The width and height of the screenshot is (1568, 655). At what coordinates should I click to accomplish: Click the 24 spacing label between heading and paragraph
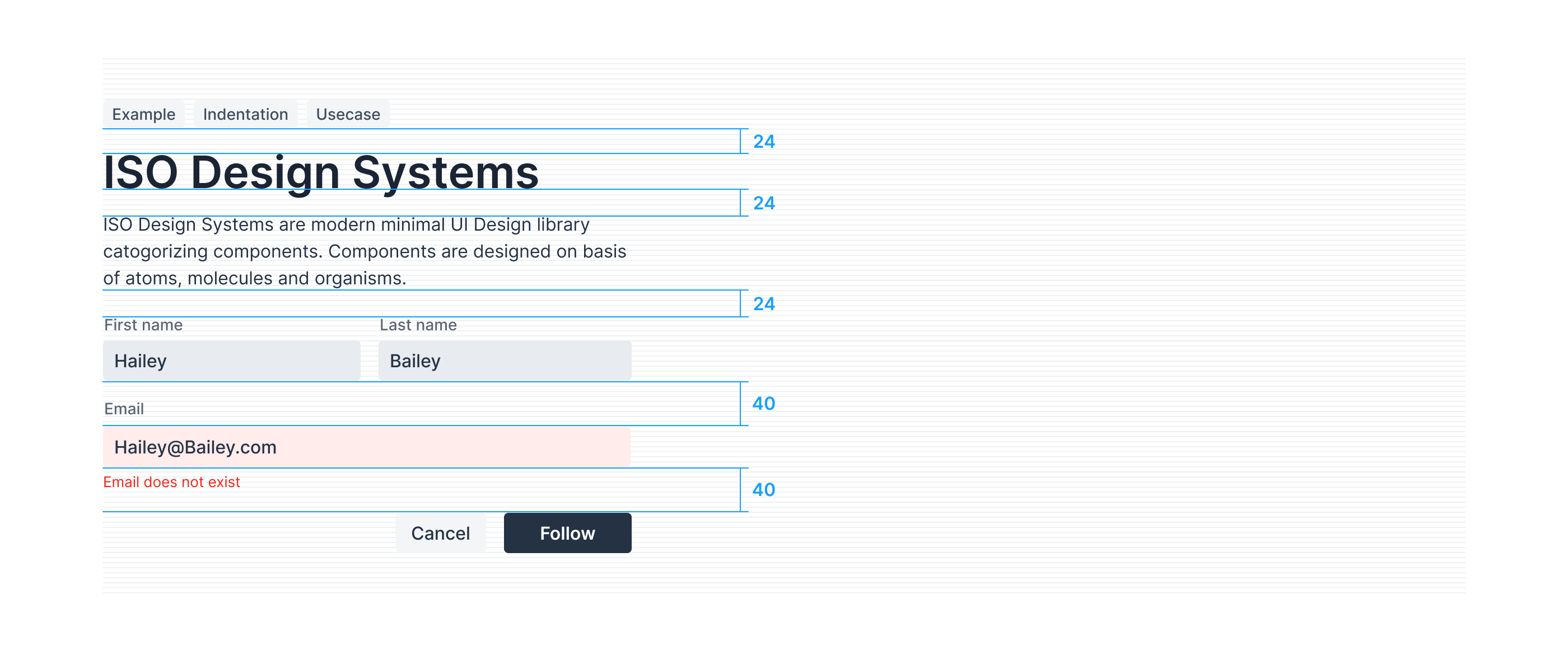point(763,203)
